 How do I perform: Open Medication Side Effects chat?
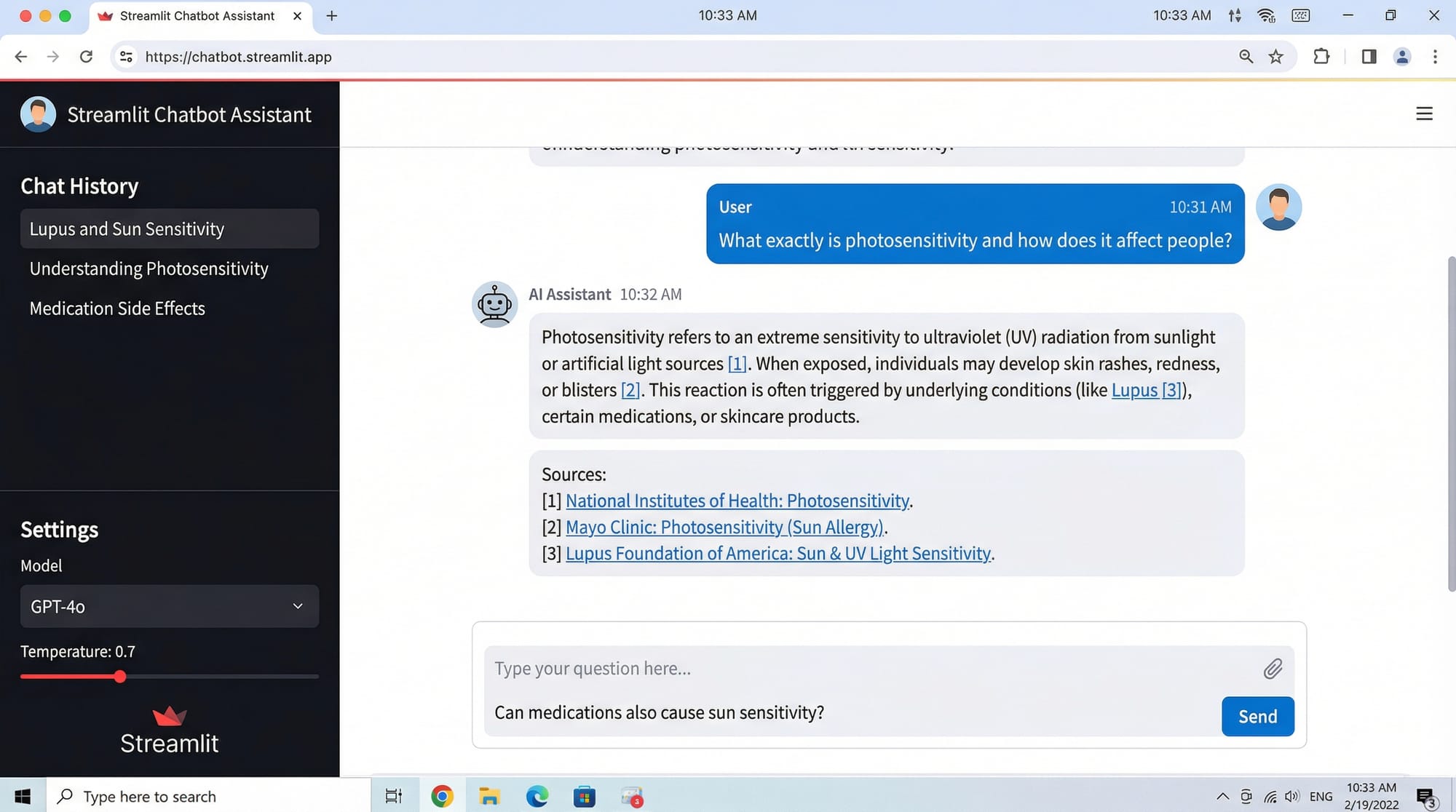[x=117, y=309]
